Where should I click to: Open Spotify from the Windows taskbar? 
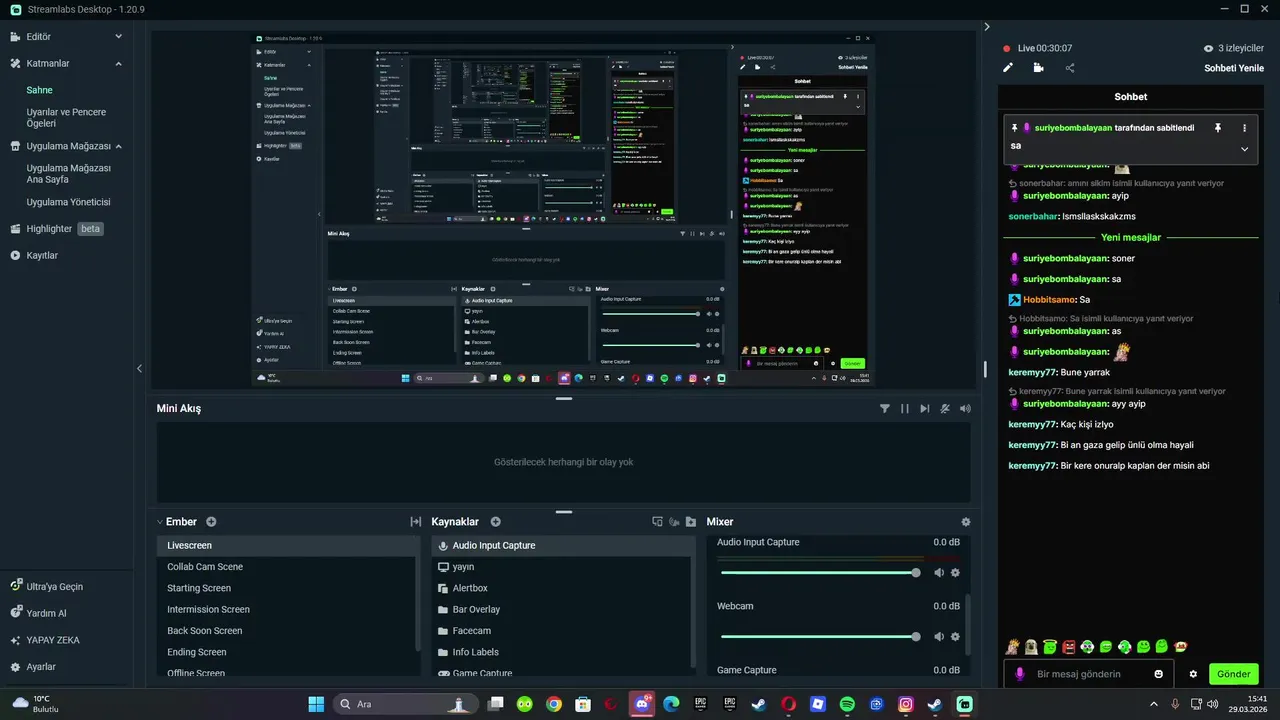tap(847, 704)
